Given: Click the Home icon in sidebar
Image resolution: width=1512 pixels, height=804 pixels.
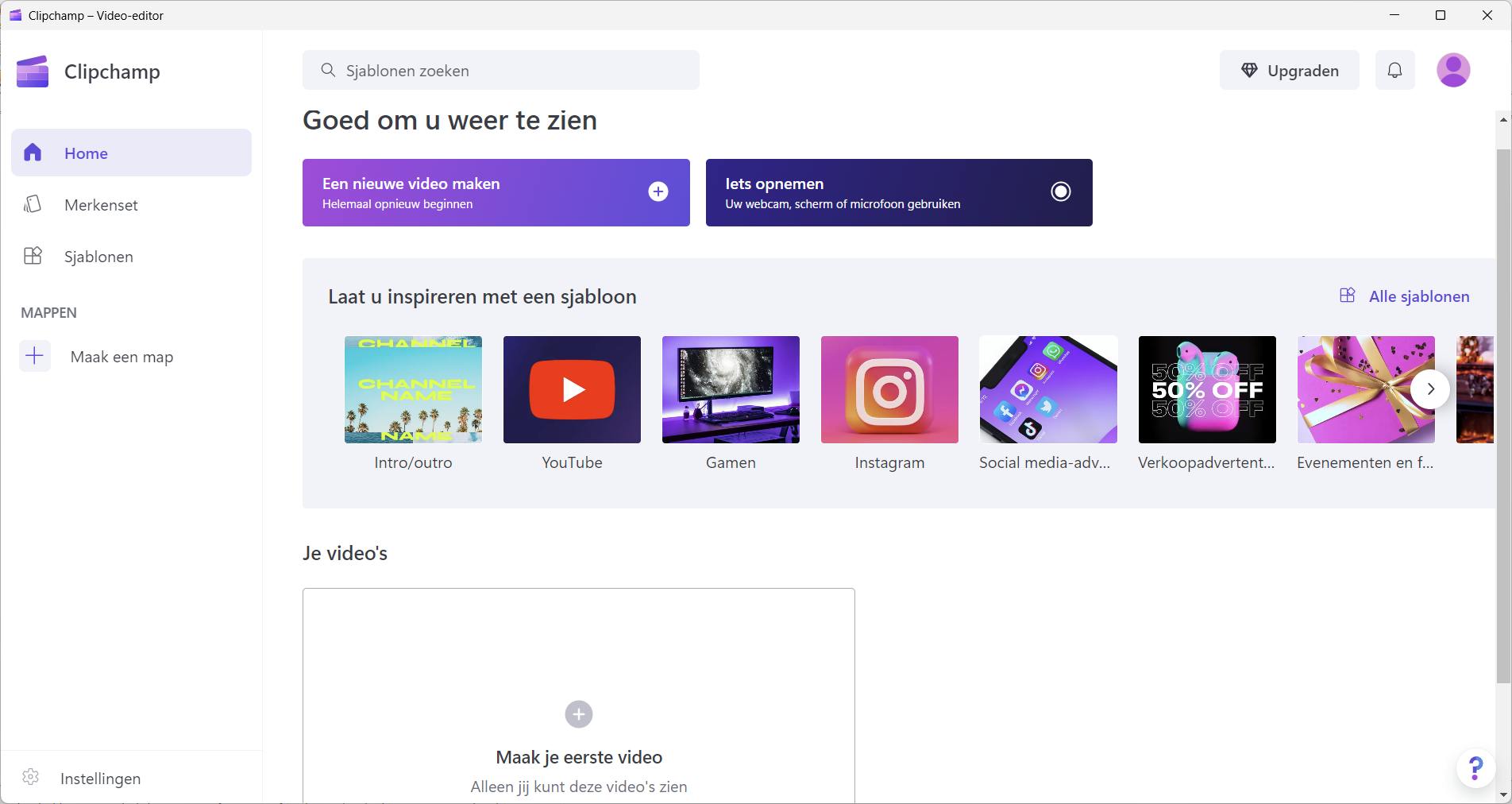Looking at the screenshot, I should pyautogui.click(x=33, y=153).
